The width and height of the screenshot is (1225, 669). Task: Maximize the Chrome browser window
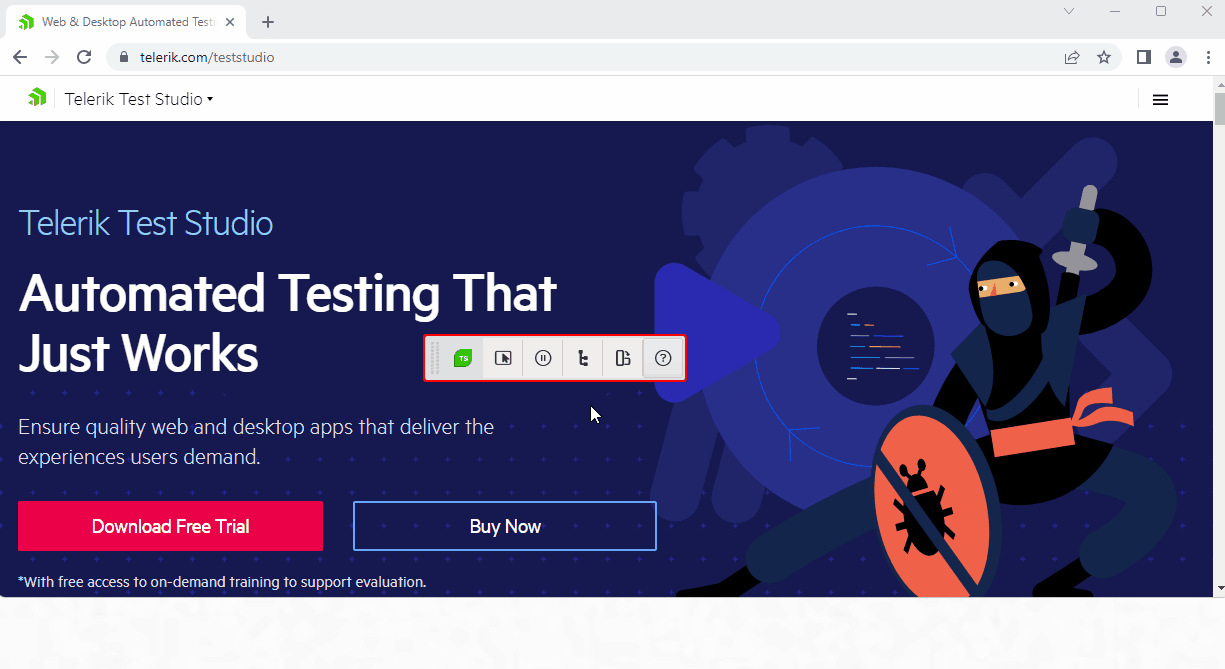[1161, 11]
